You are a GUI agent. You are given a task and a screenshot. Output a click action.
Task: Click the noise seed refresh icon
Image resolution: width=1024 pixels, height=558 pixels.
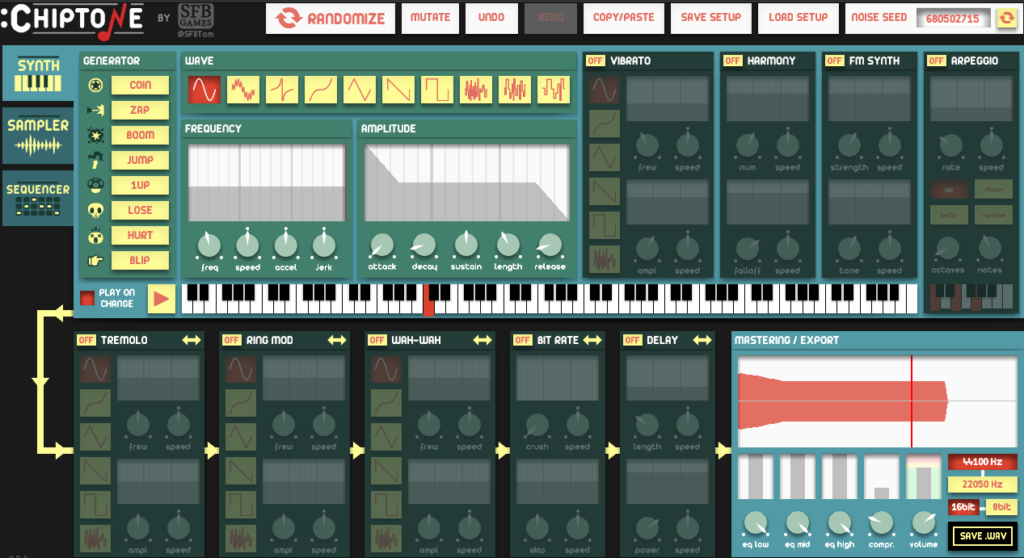pos(1006,18)
